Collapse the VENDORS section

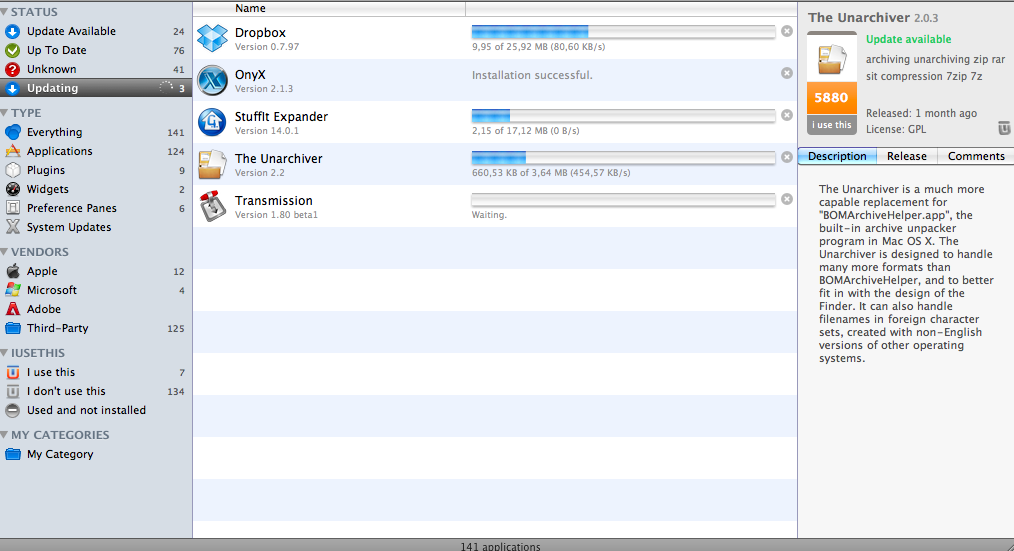click(5, 252)
